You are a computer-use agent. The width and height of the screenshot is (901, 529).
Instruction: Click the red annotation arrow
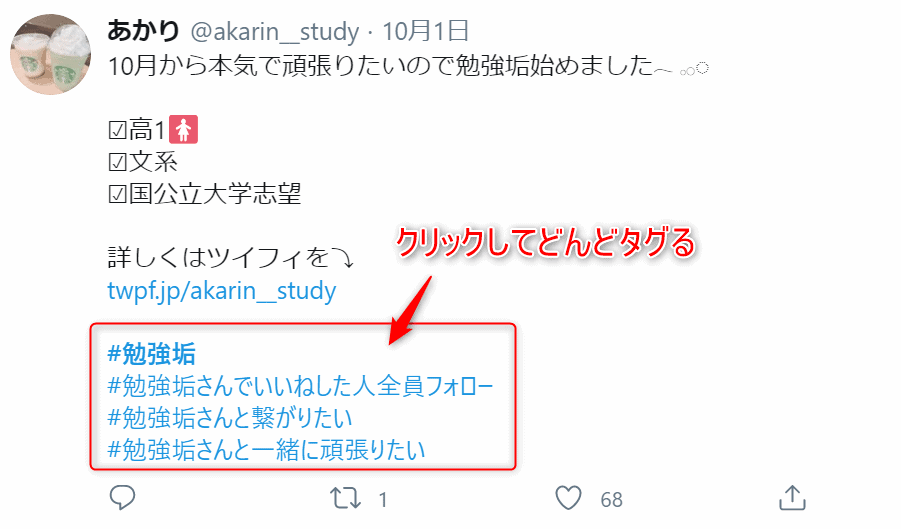410,311
